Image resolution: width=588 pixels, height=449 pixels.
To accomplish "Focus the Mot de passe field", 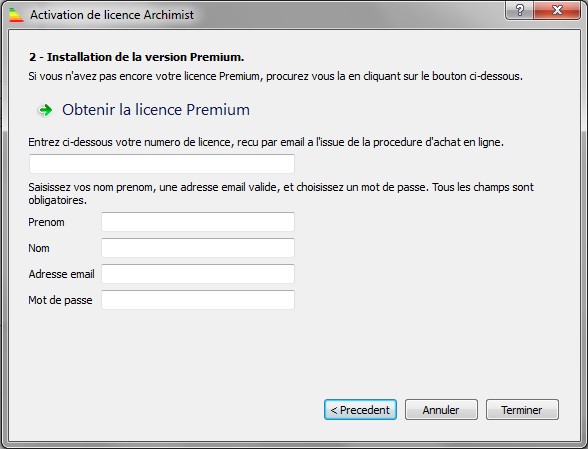I will click(x=198, y=300).
